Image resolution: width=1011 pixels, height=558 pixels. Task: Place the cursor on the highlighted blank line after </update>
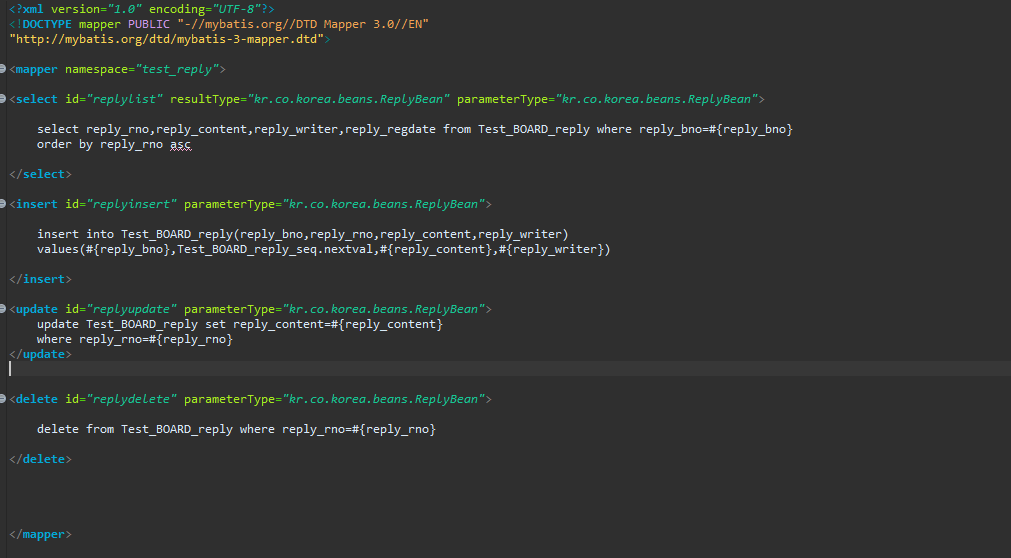(509, 368)
